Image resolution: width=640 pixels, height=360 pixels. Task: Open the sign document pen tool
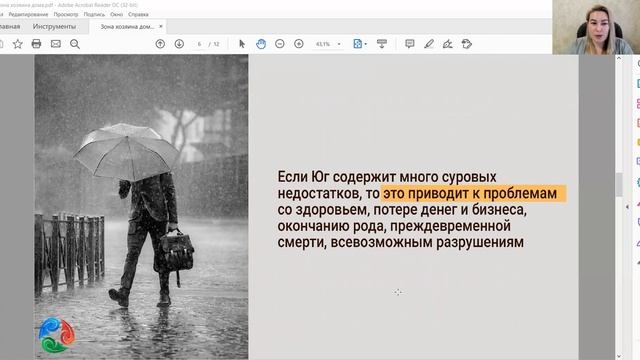coord(448,44)
